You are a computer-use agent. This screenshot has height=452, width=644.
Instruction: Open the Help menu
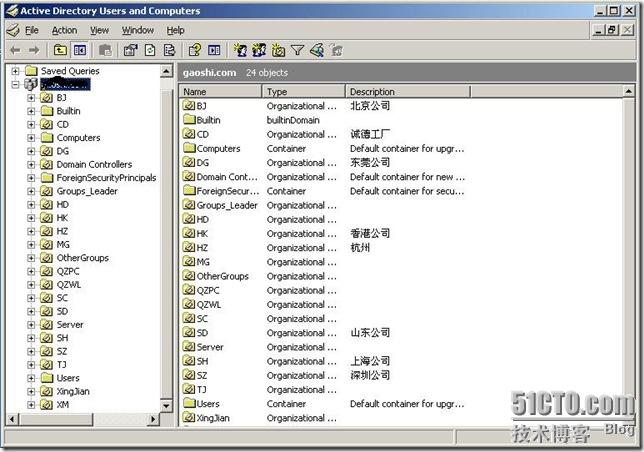pos(175,30)
